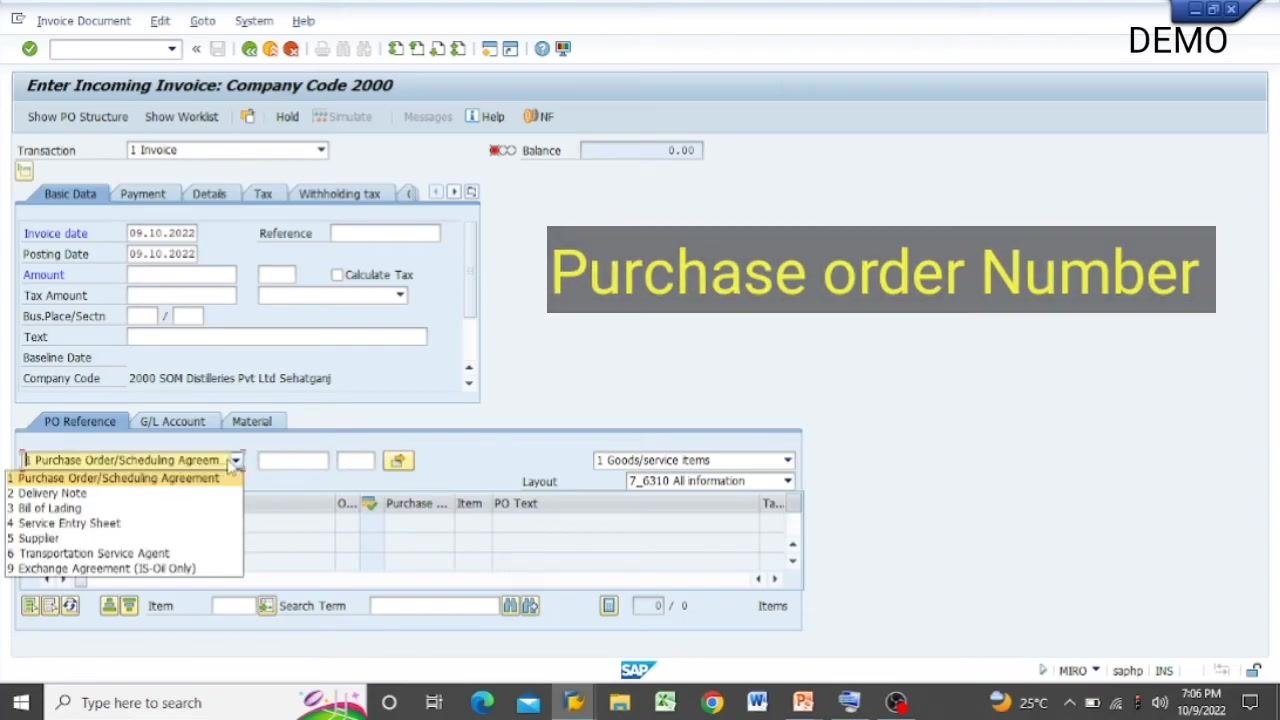Click the Search Term find binoculars icon
The height and width of the screenshot is (720, 1280).
click(x=510, y=606)
